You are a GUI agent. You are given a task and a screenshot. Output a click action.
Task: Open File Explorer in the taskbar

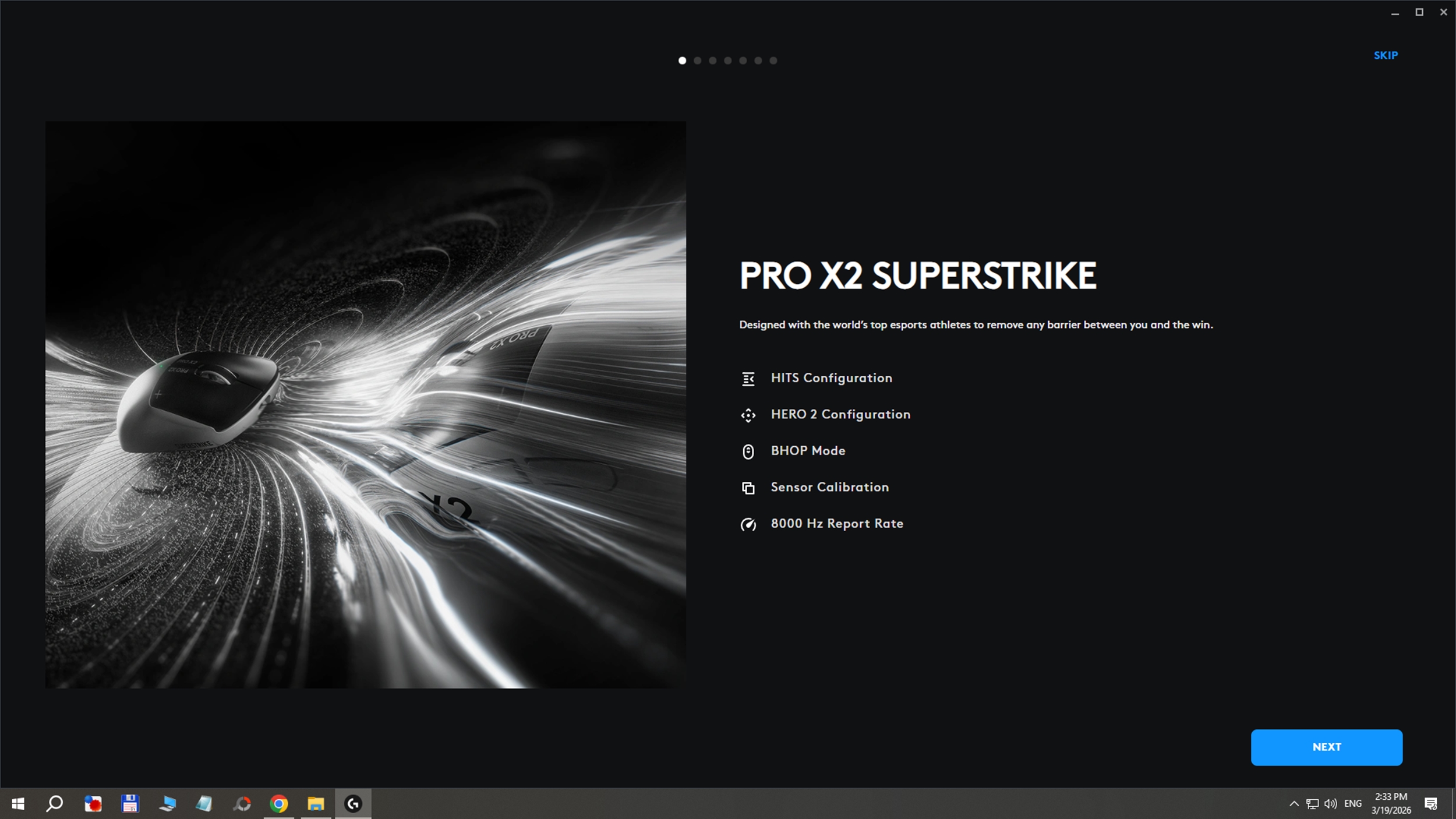[316, 804]
